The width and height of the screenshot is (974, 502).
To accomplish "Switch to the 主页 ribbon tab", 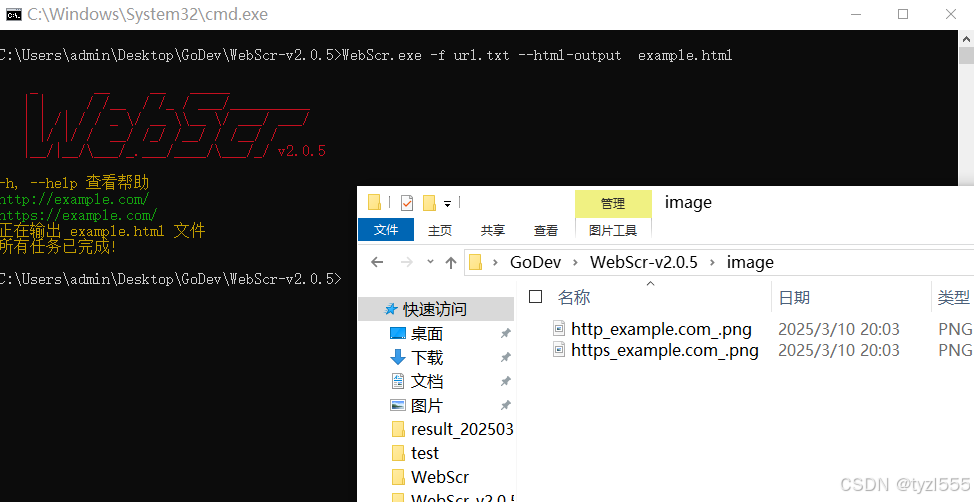I will 440,230.
